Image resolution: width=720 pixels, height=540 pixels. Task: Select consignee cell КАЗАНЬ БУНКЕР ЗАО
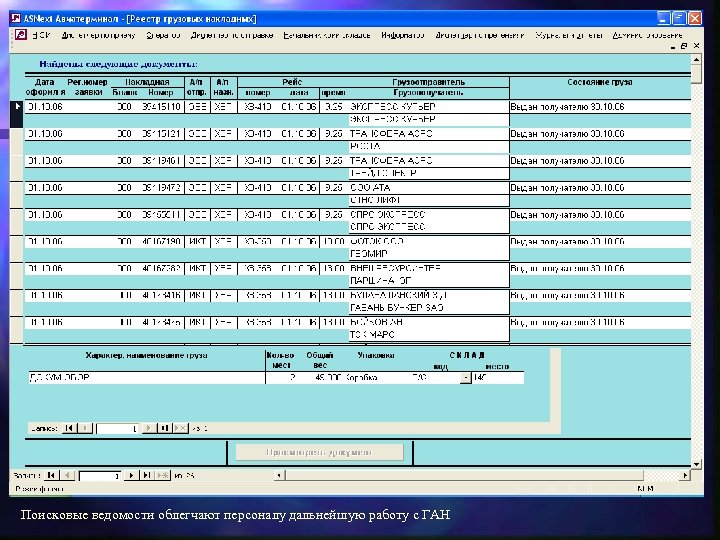coord(428,308)
